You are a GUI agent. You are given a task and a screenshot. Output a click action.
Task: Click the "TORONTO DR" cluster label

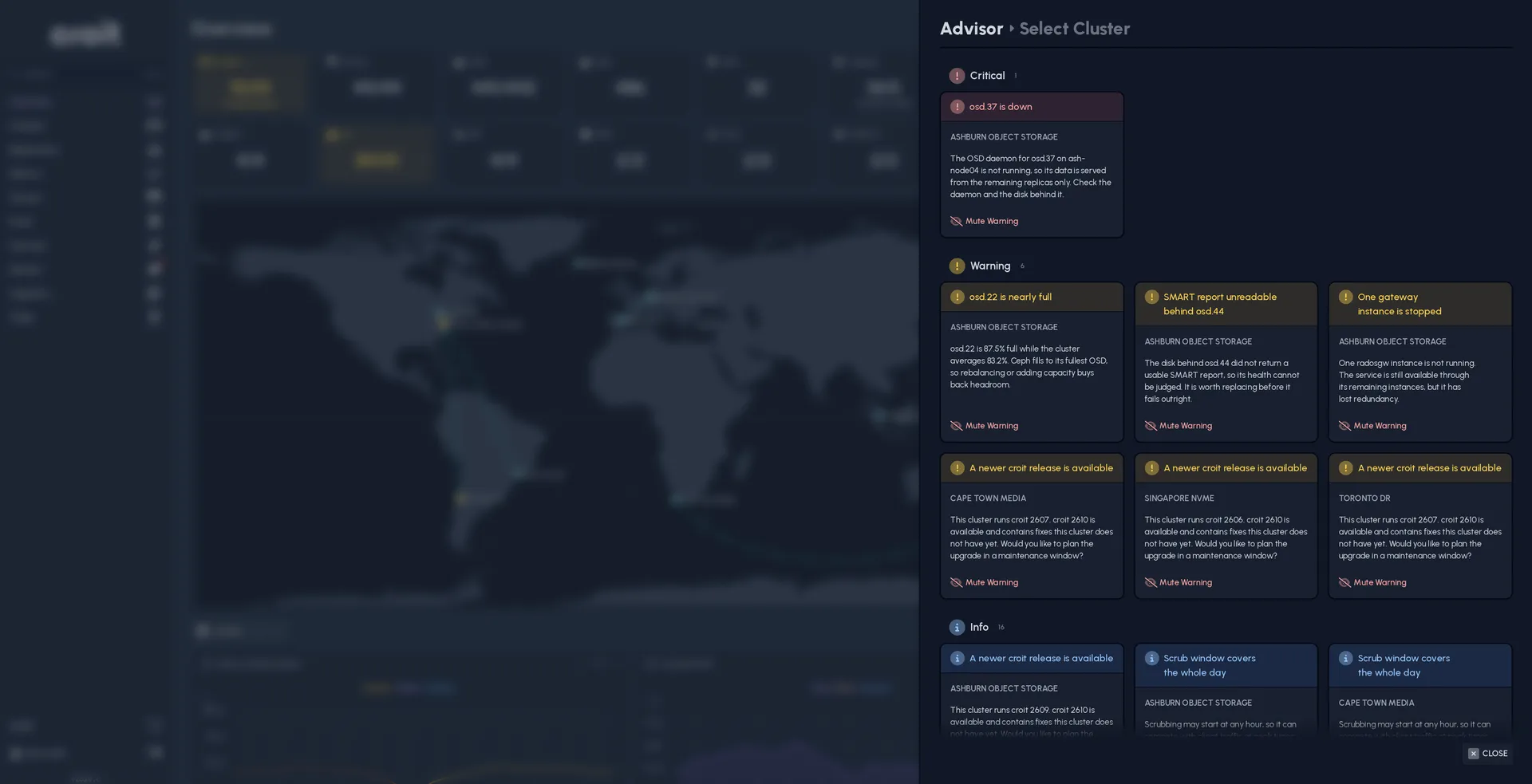[1364, 498]
